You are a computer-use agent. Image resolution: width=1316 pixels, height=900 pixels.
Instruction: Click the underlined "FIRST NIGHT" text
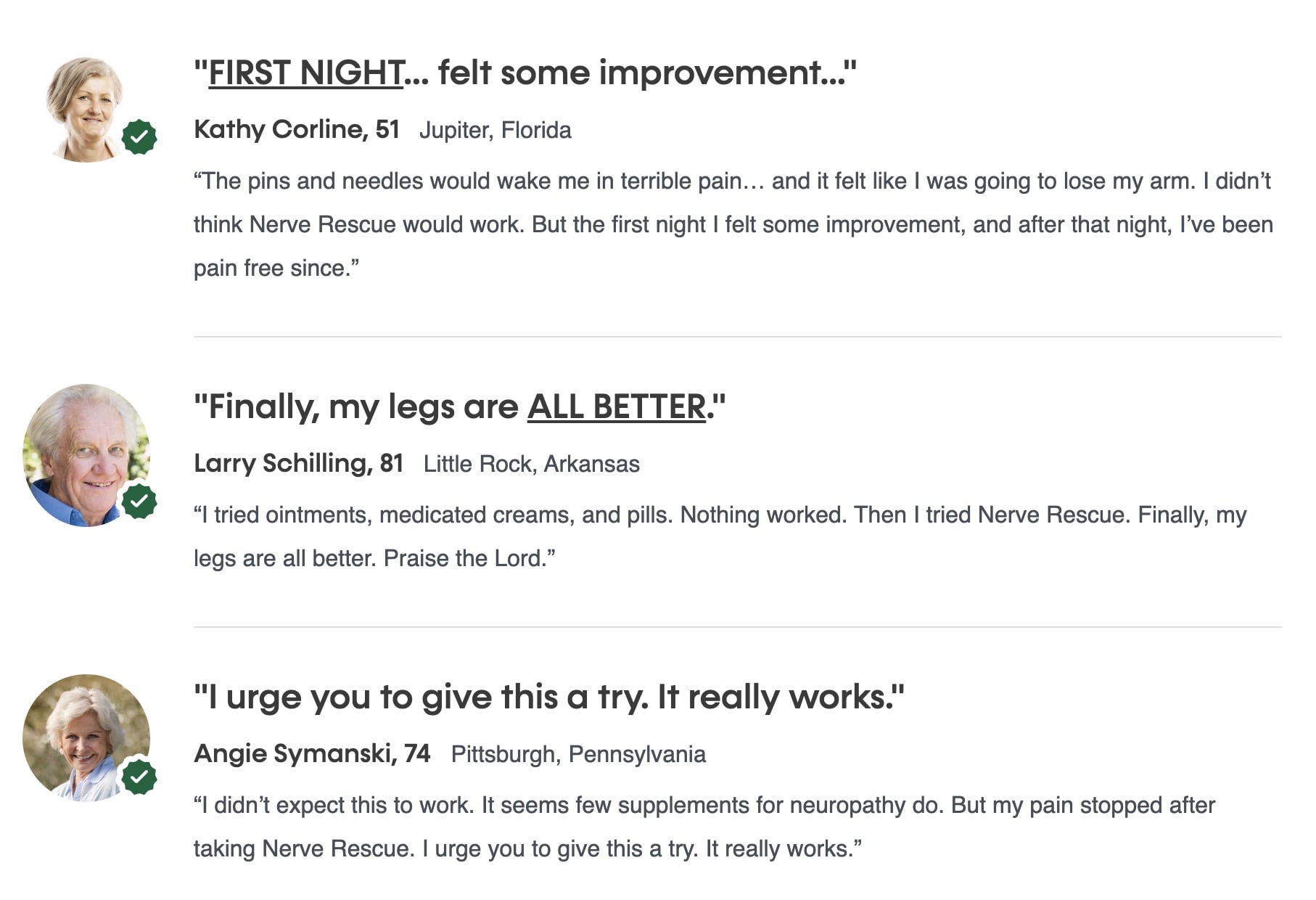coord(305,73)
